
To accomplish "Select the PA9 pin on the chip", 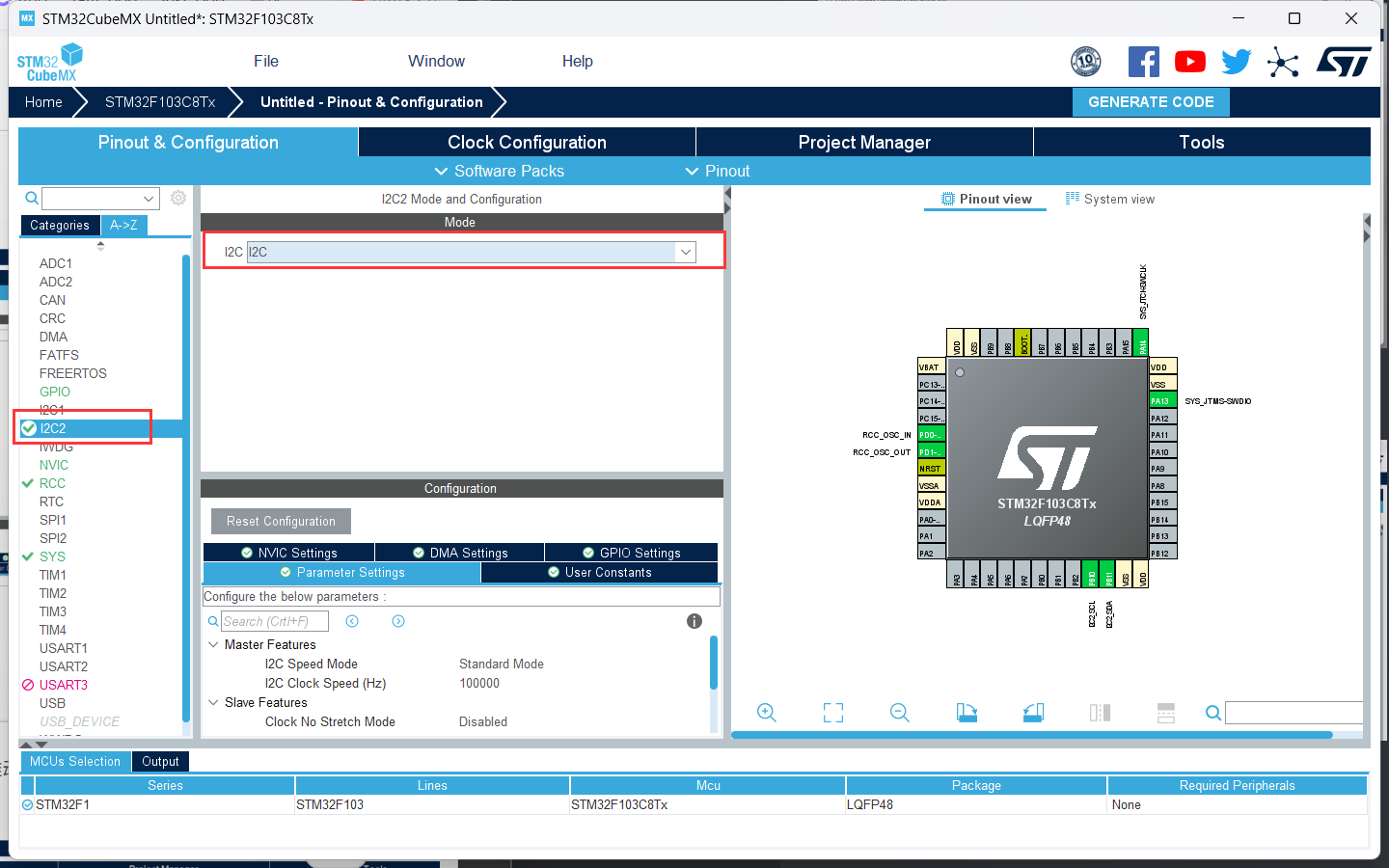I will (x=1162, y=469).
